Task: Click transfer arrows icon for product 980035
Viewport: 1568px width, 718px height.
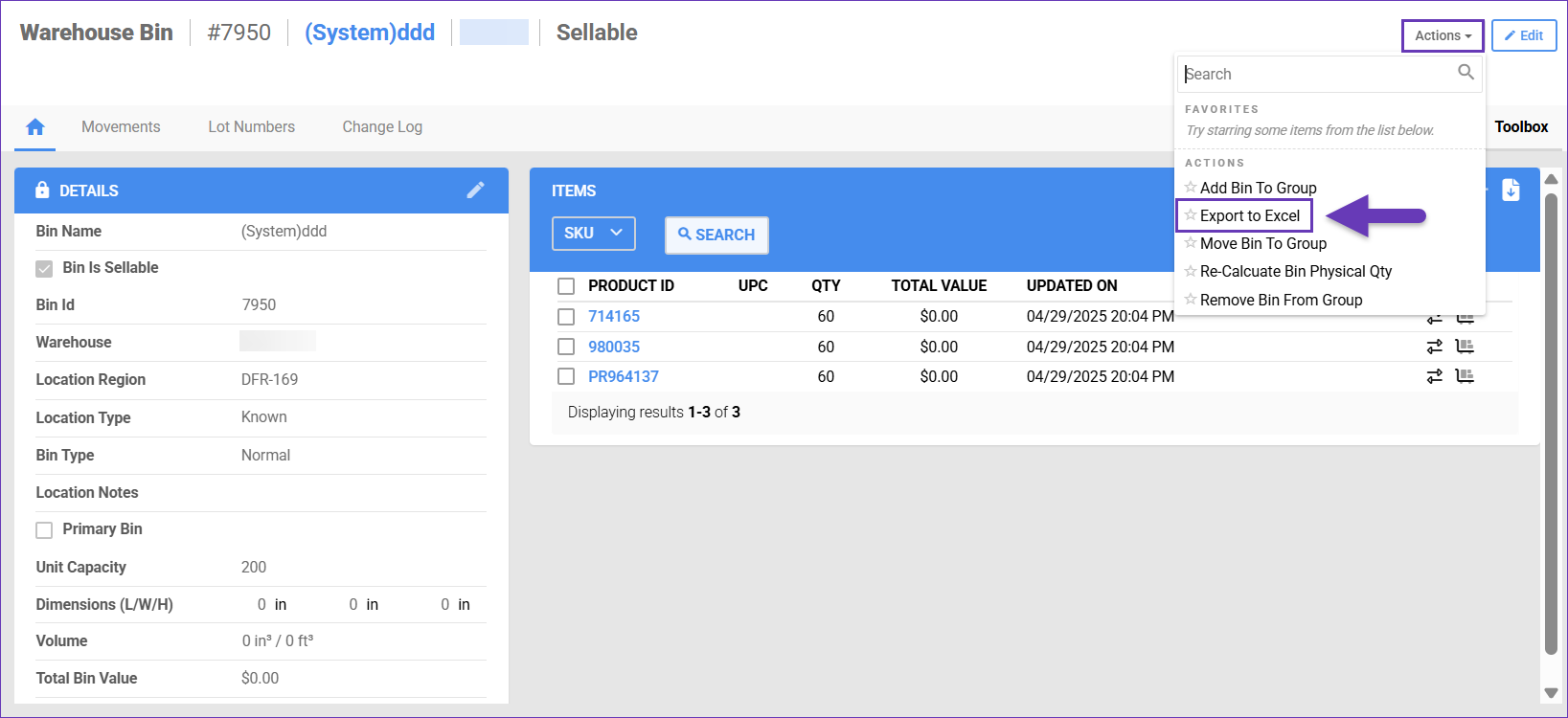Action: [1434, 347]
